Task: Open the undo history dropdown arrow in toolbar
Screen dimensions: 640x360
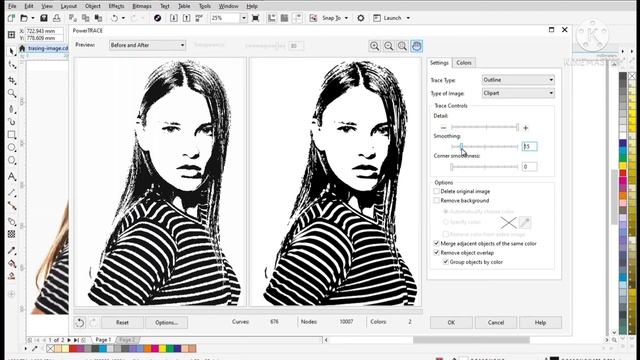Action: (123, 18)
